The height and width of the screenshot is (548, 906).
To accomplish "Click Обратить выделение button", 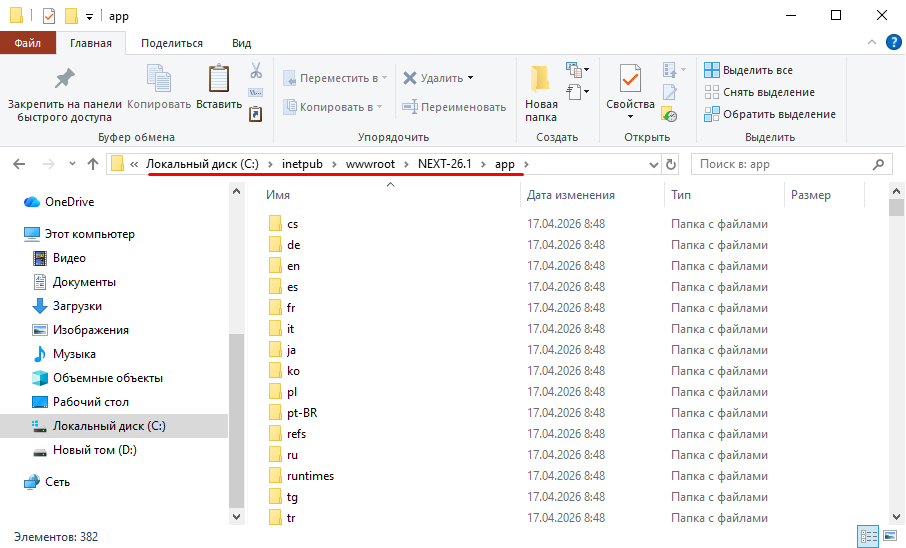I will (770, 114).
